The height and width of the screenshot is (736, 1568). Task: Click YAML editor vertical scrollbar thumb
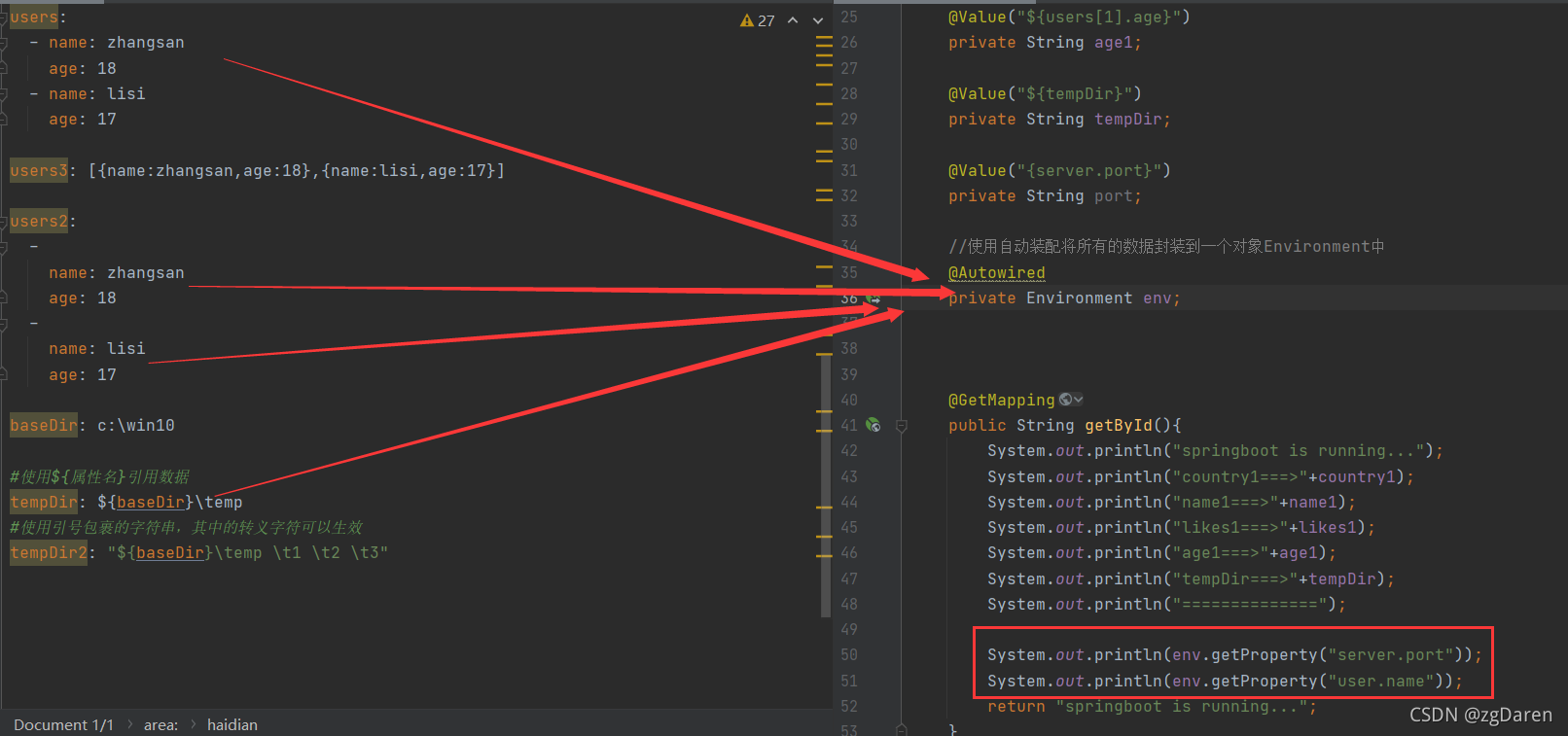click(x=826, y=486)
